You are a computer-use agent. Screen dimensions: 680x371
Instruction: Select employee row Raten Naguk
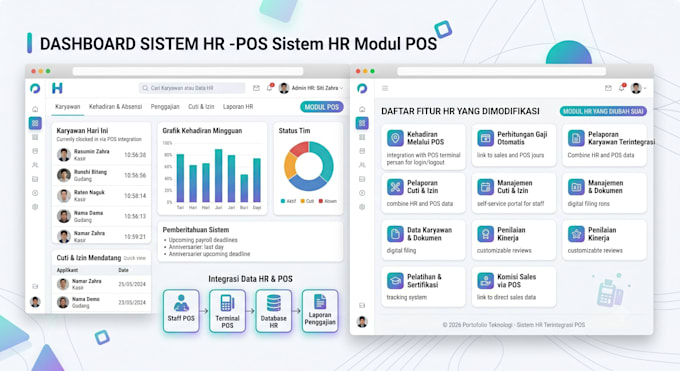(101, 196)
